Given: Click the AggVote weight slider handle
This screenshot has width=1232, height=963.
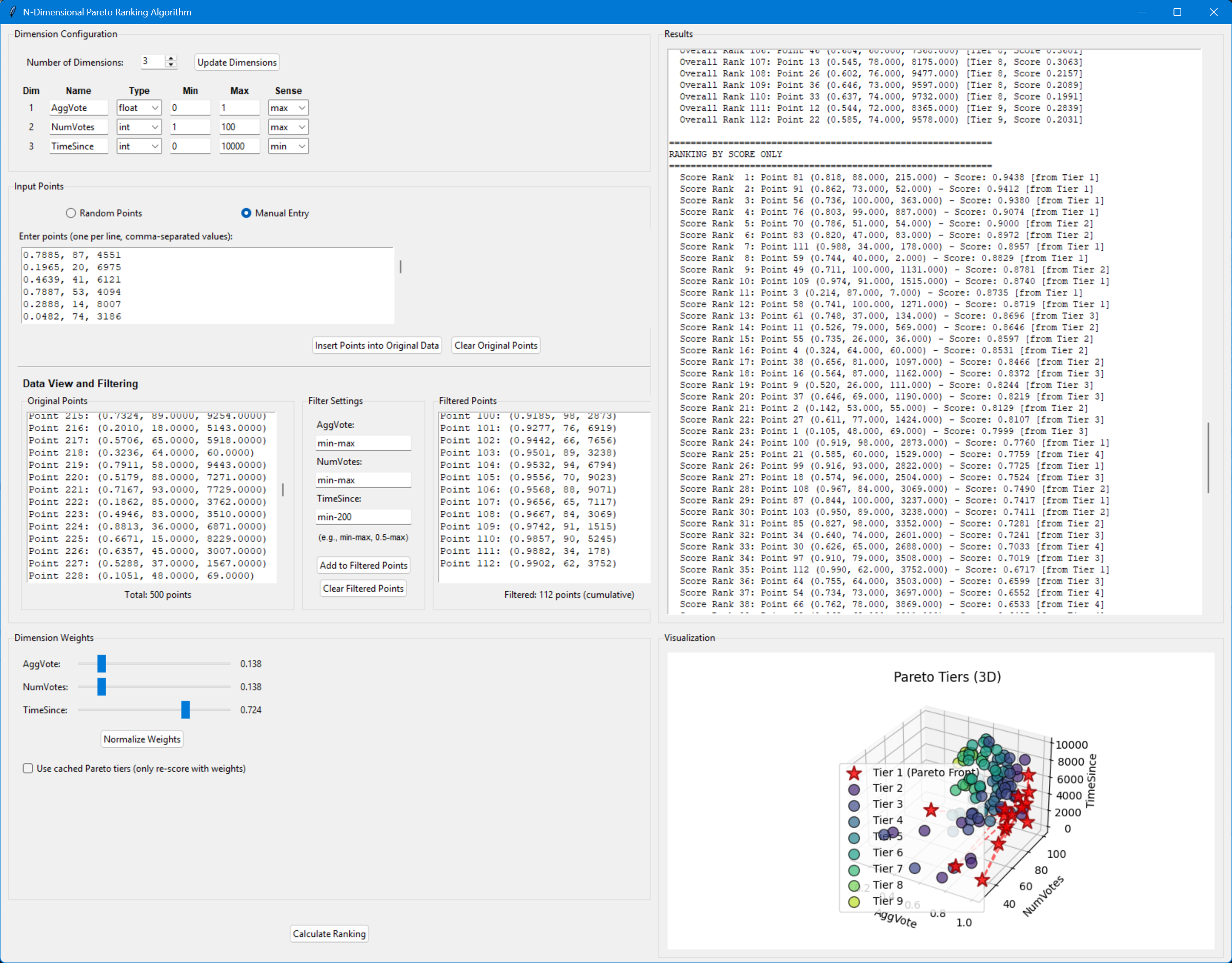Looking at the screenshot, I should [x=102, y=664].
